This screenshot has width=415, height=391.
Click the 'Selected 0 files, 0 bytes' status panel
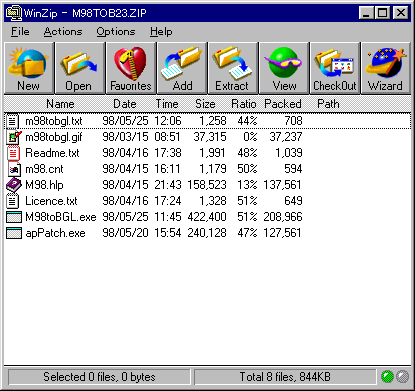tap(99, 377)
